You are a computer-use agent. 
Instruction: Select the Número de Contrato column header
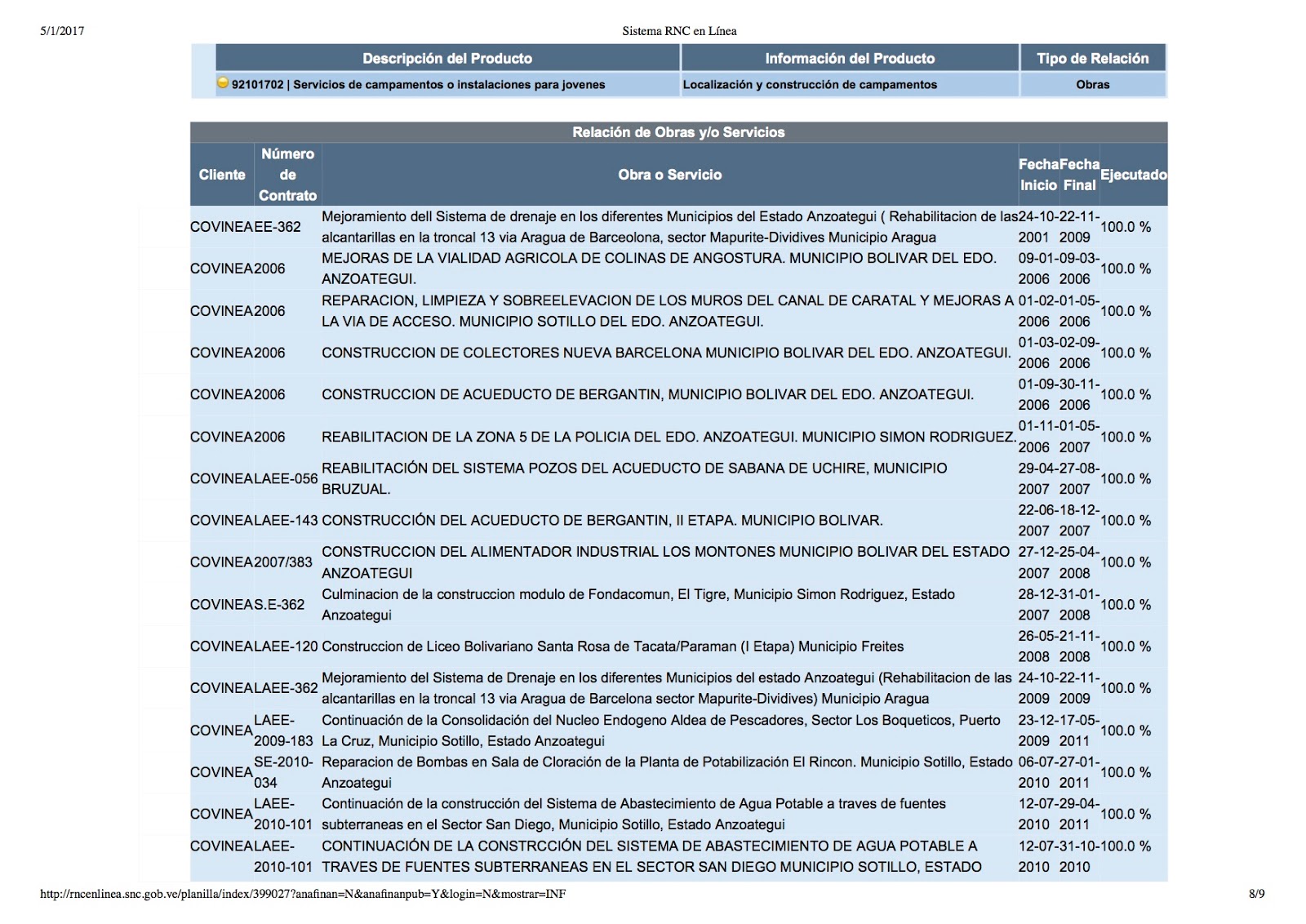coord(287,175)
